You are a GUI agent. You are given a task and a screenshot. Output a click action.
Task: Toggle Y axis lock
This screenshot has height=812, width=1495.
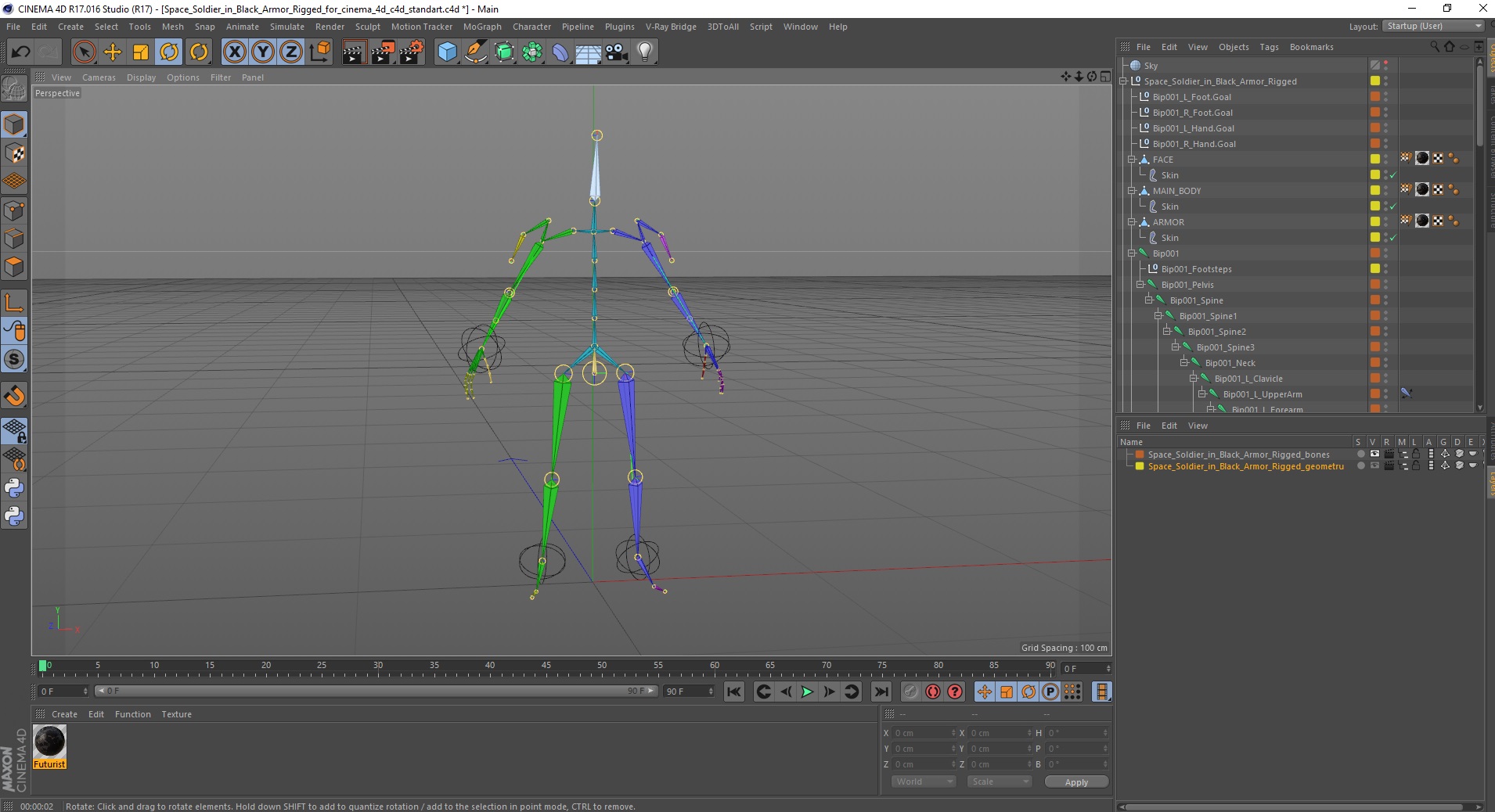[x=263, y=52]
